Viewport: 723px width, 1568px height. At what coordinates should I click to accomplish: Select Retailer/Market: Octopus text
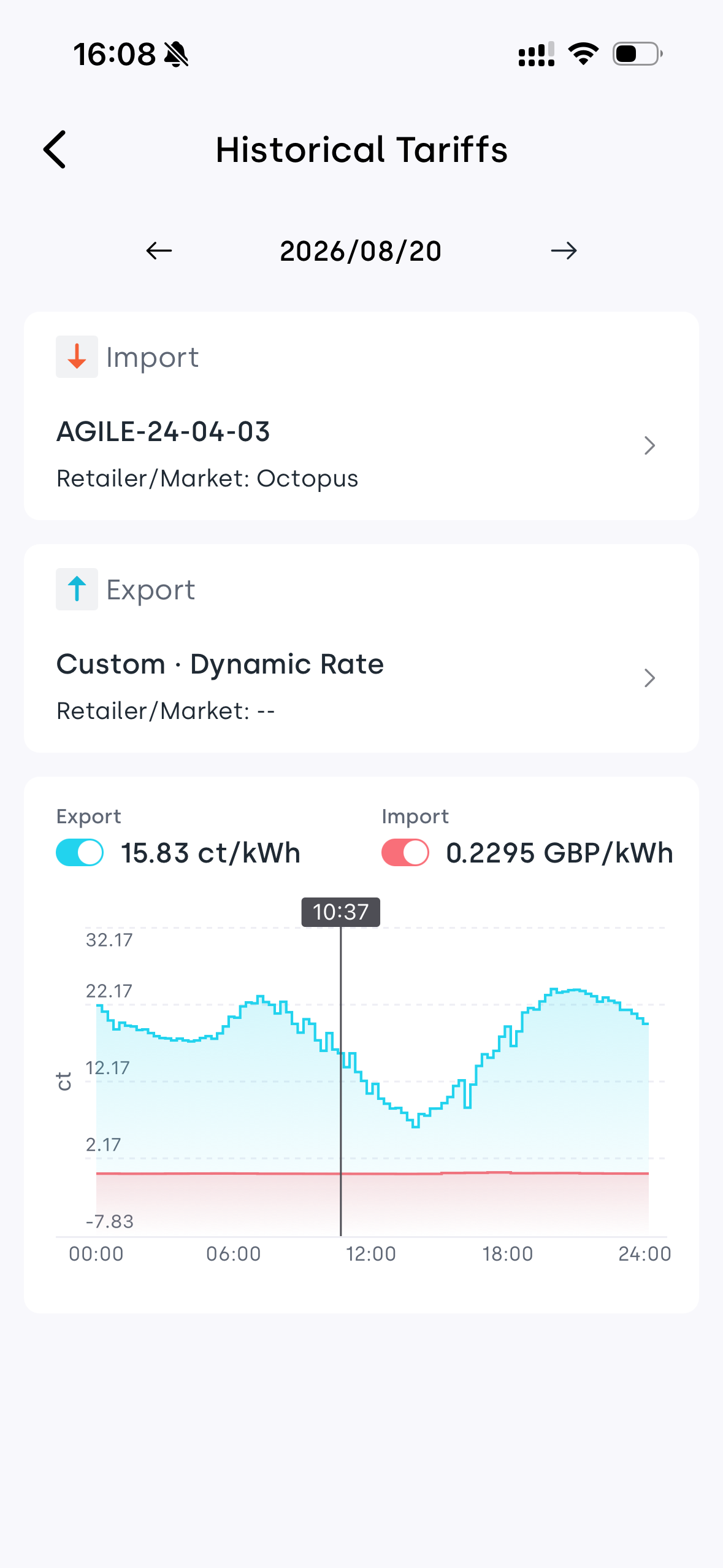(207, 478)
